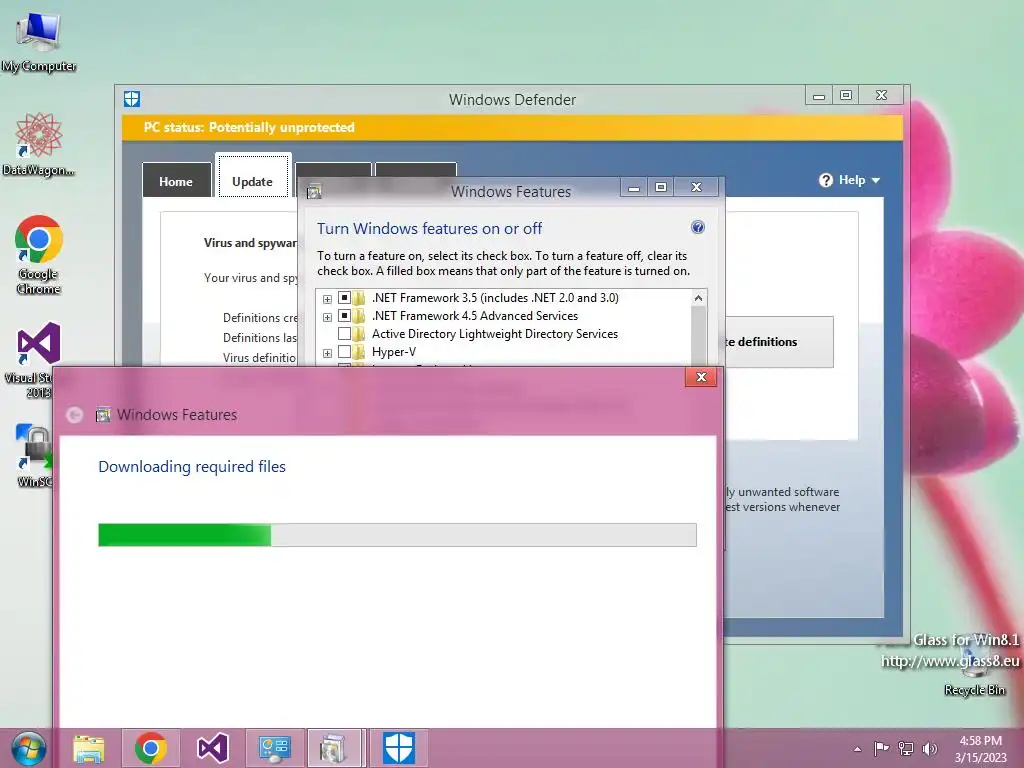This screenshot has width=1024, height=768.
Task: Enable Active Directory Lightweight Directory Services checkbox
Action: coord(344,334)
